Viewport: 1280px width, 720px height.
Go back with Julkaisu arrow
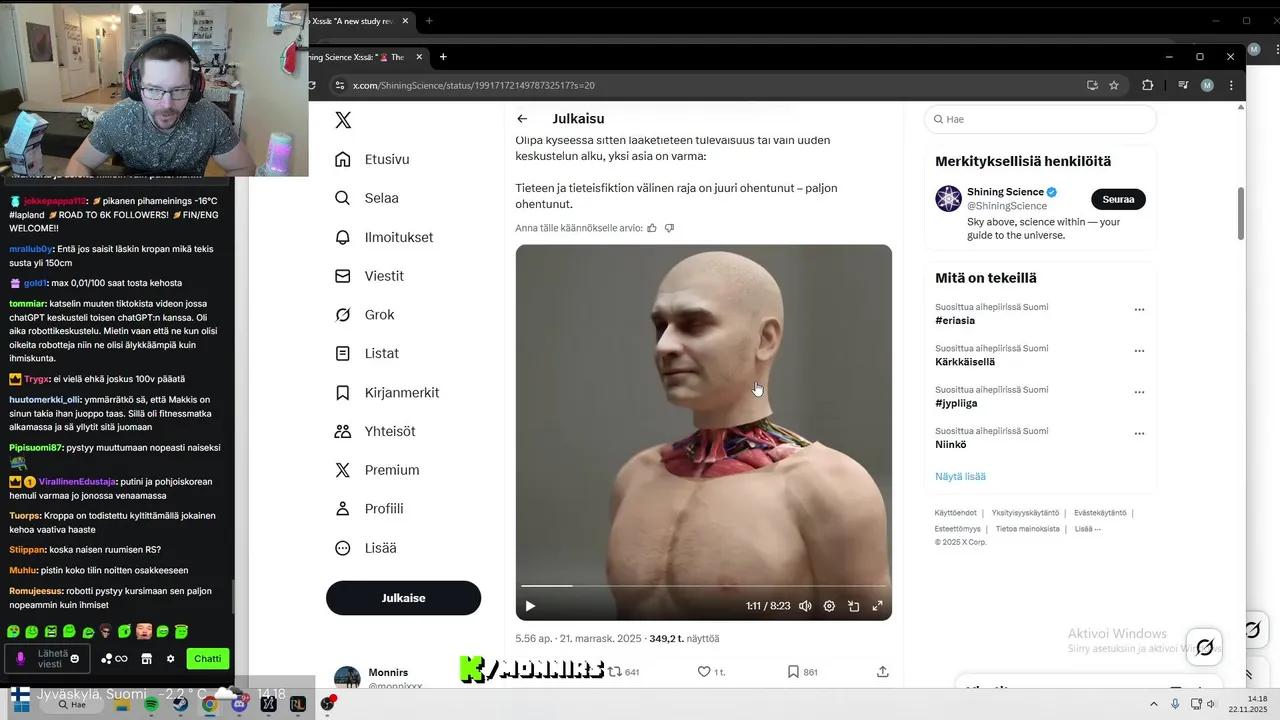(522, 119)
